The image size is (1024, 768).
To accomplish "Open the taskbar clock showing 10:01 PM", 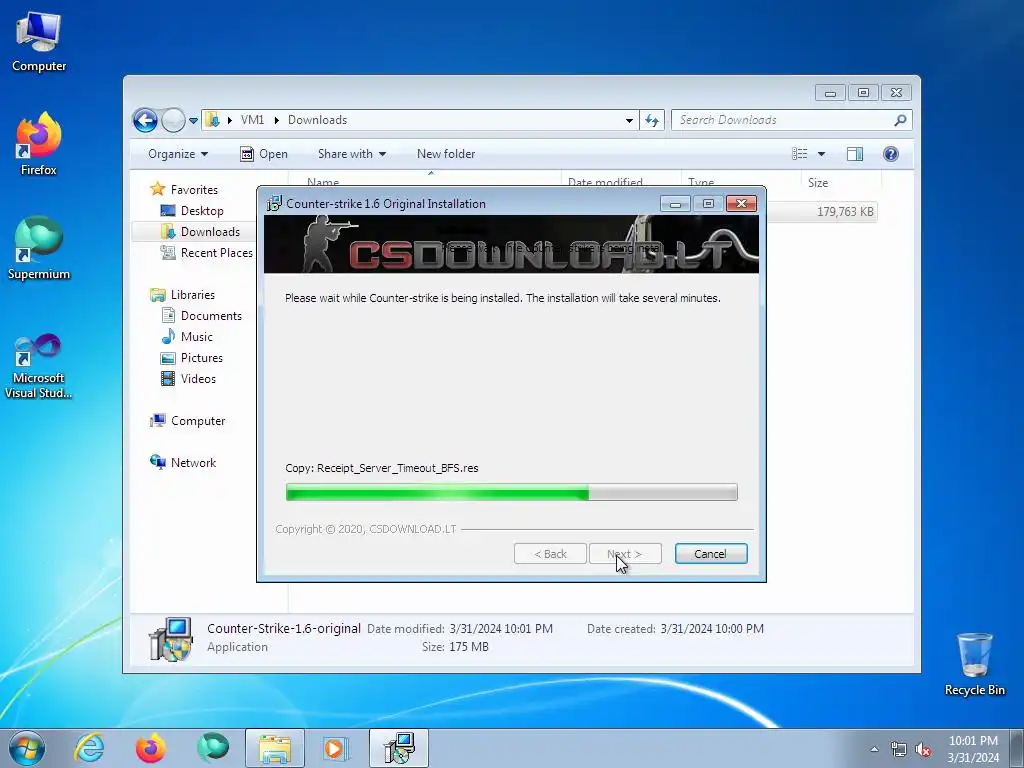I will 973,748.
